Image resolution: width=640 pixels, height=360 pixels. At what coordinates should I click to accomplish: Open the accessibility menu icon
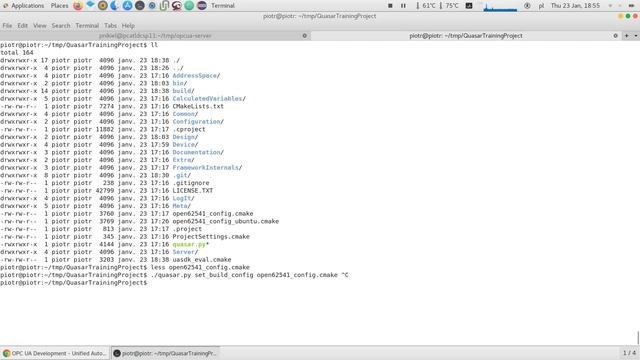point(527,6)
